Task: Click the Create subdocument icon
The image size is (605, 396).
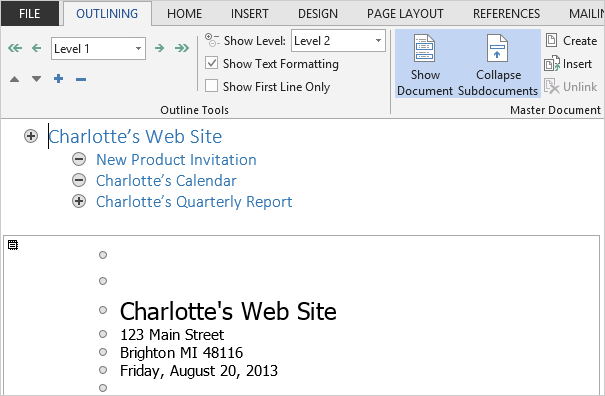Action: (551, 40)
